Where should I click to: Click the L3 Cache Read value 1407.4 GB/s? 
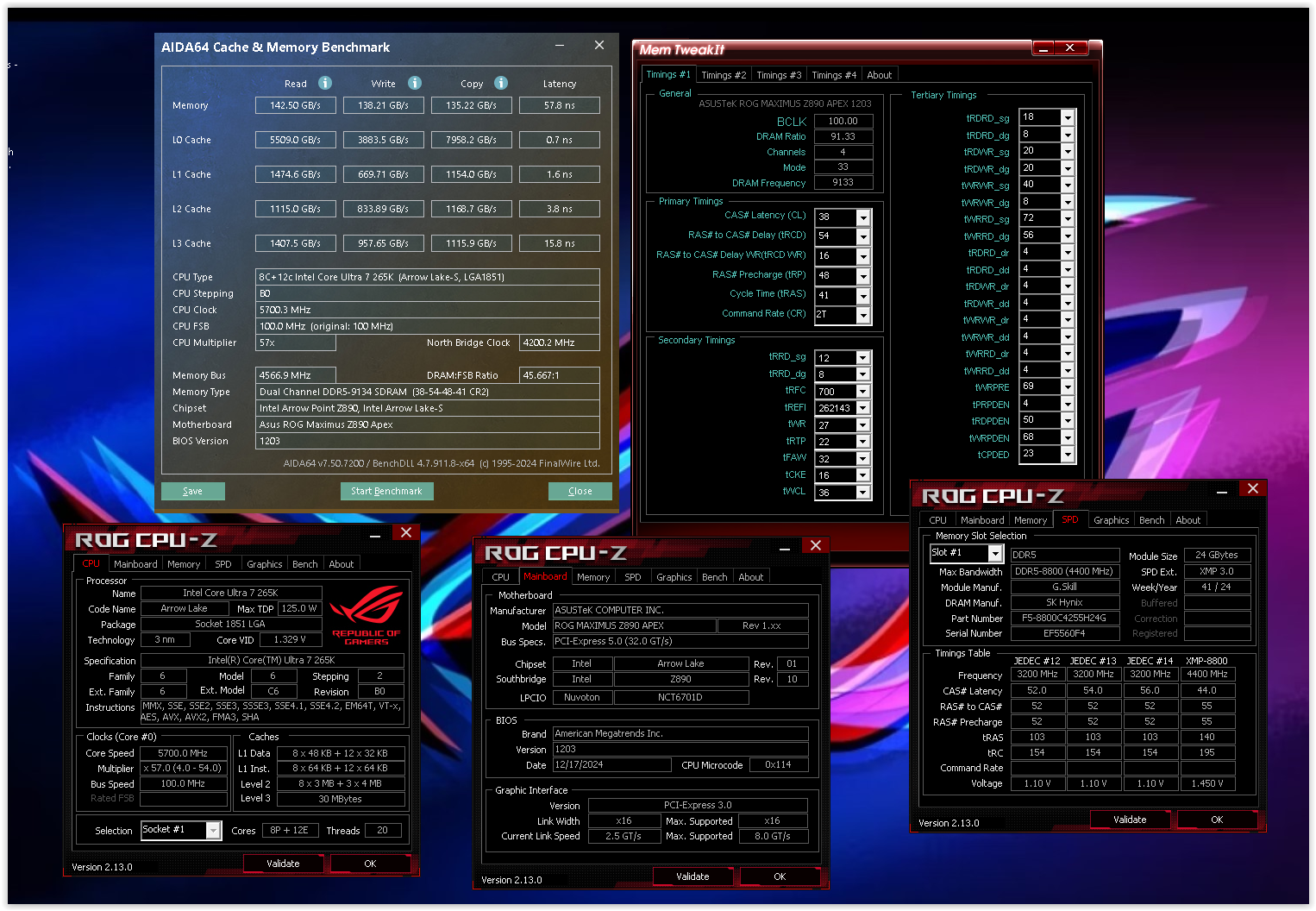pos(295,243)
